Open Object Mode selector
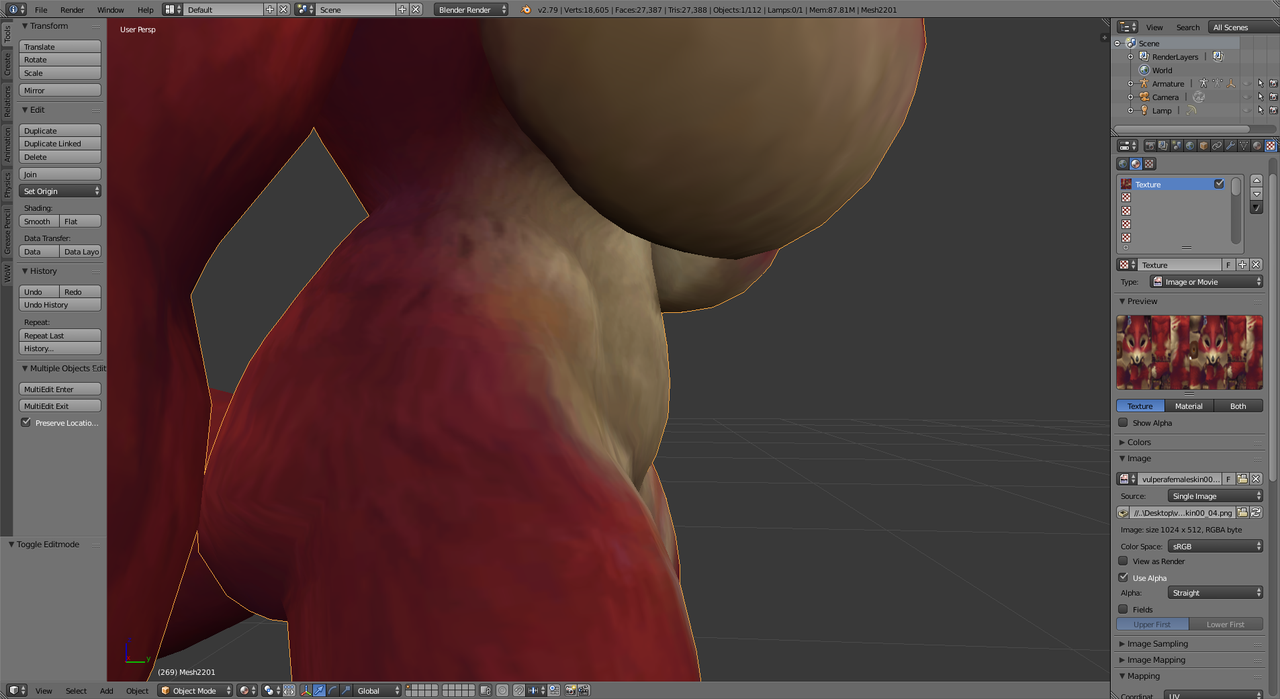This screenshot has height=699, width=1280. tap(195, 691)
